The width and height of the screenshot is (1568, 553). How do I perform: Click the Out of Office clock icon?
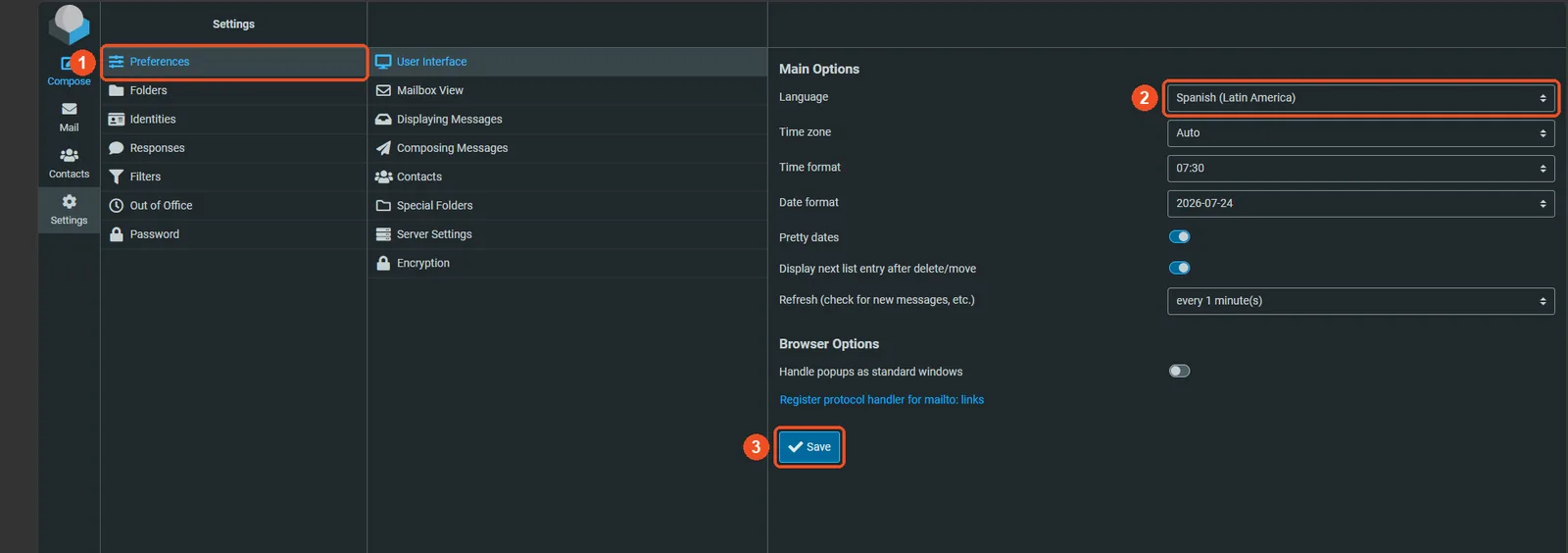pos(116,206)
